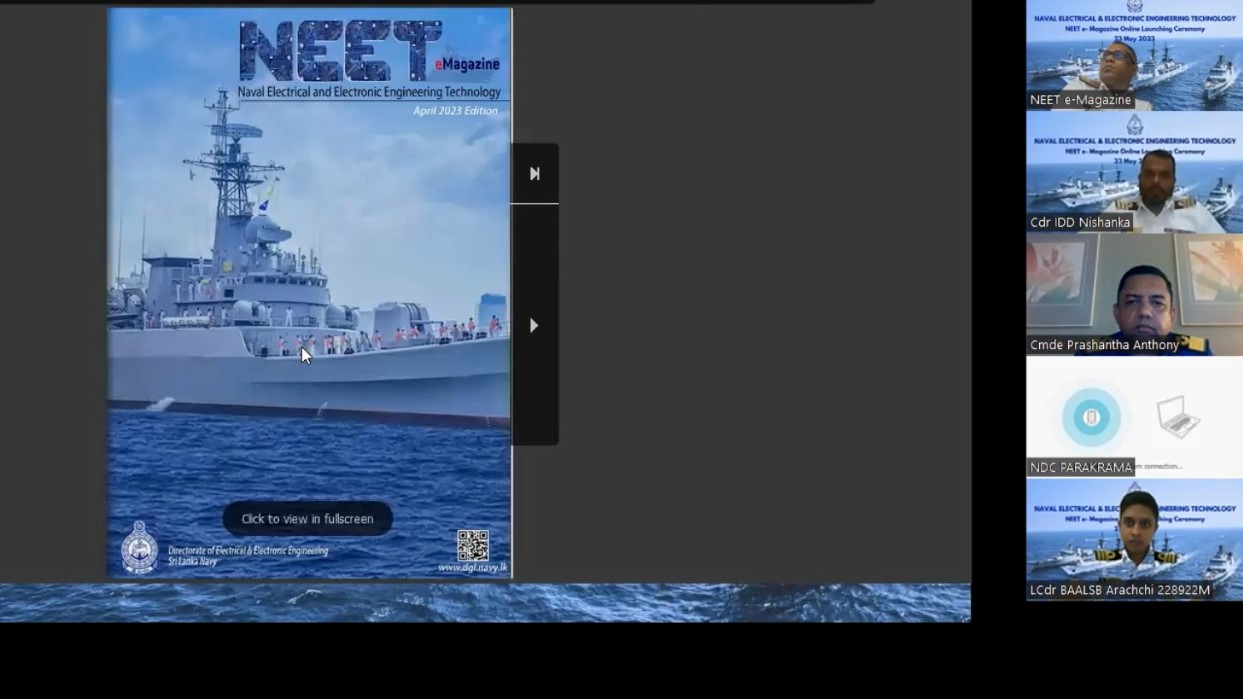
Task: Select LCdr BAALSB Arachchi's video tile
Action: coord(1134,539)
